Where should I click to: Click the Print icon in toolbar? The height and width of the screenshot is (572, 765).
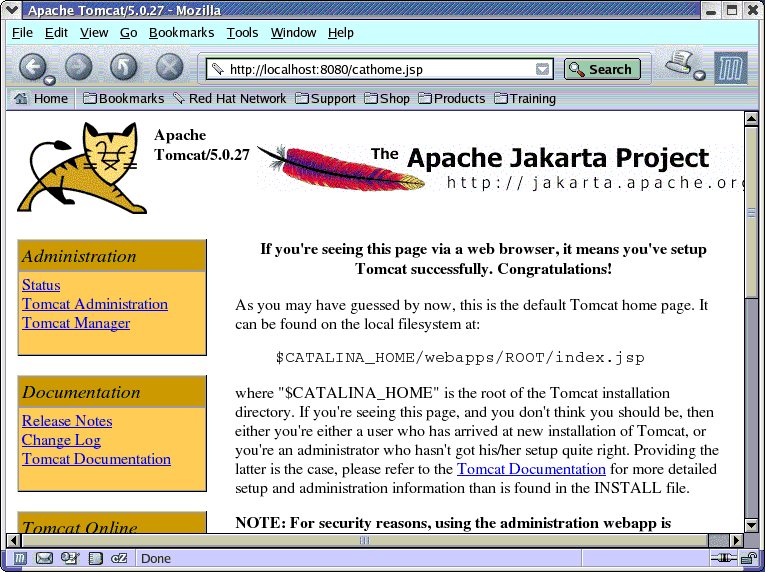pyautogui.click(x=680, y=62)
